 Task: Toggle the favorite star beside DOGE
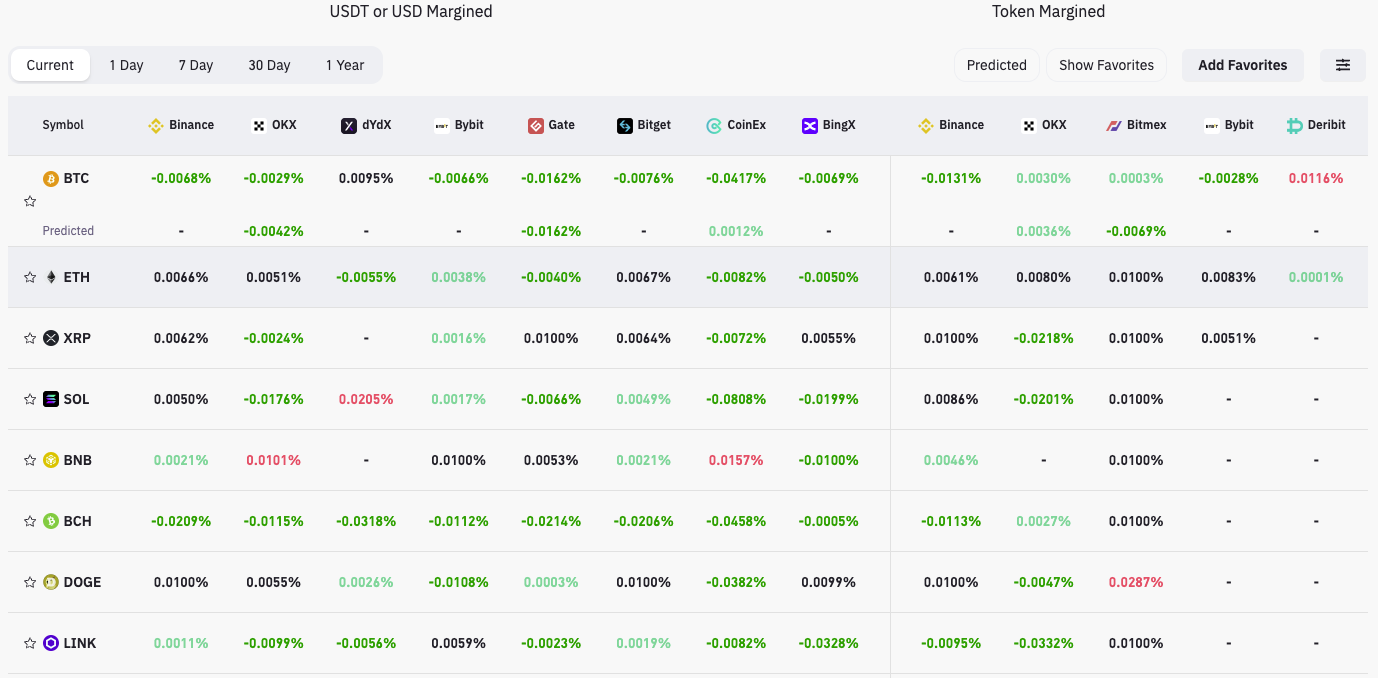click(29, 581)
